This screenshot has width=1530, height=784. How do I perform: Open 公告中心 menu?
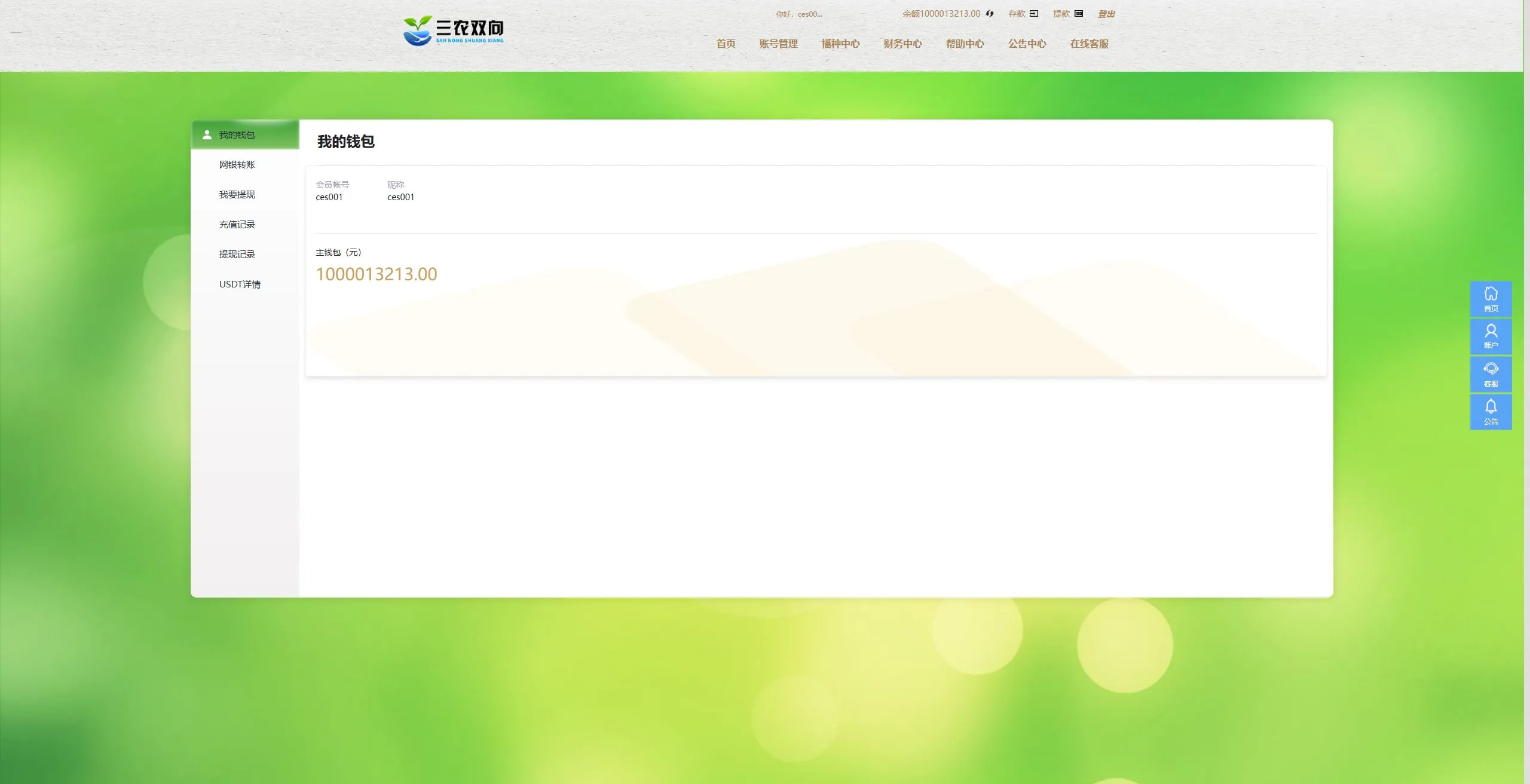(1027, 44)
